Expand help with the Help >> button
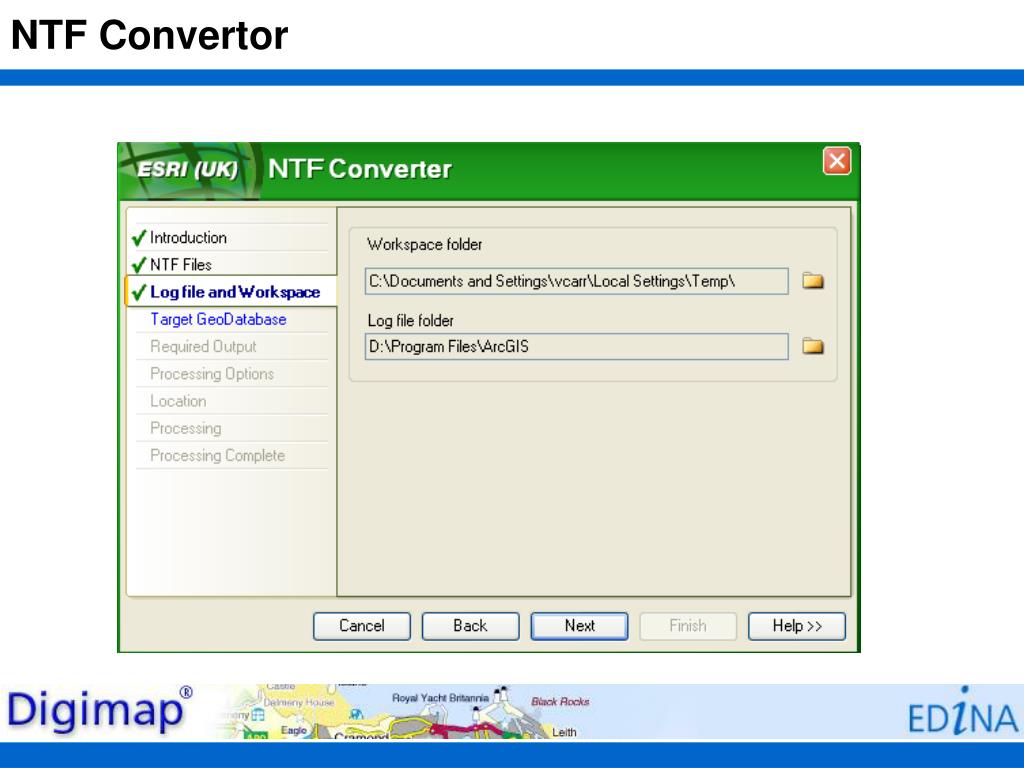Viewport: 1024px width, 768px height. 797,626
